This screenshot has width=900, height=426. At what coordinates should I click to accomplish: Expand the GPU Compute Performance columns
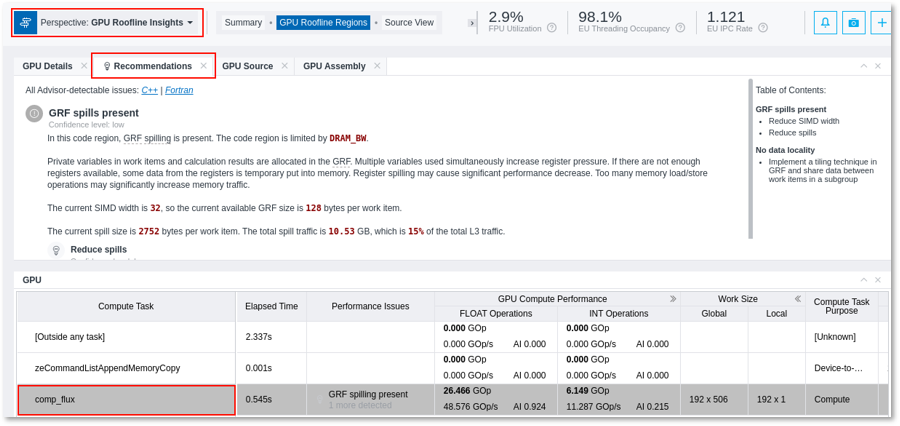tap(673, 299)
